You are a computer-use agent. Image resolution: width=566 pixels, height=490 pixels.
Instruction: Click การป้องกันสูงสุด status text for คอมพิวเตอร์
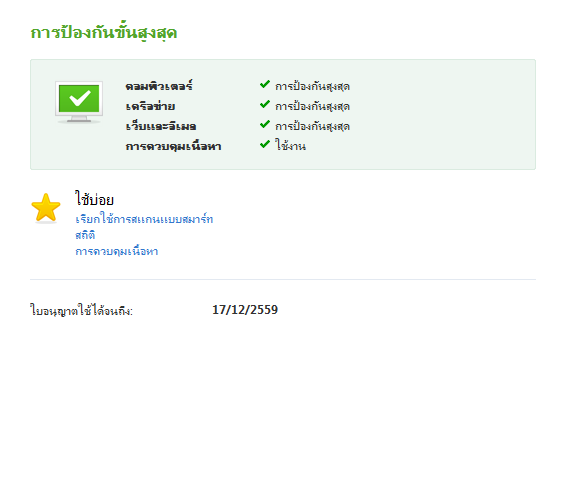(x=312, y=86)
